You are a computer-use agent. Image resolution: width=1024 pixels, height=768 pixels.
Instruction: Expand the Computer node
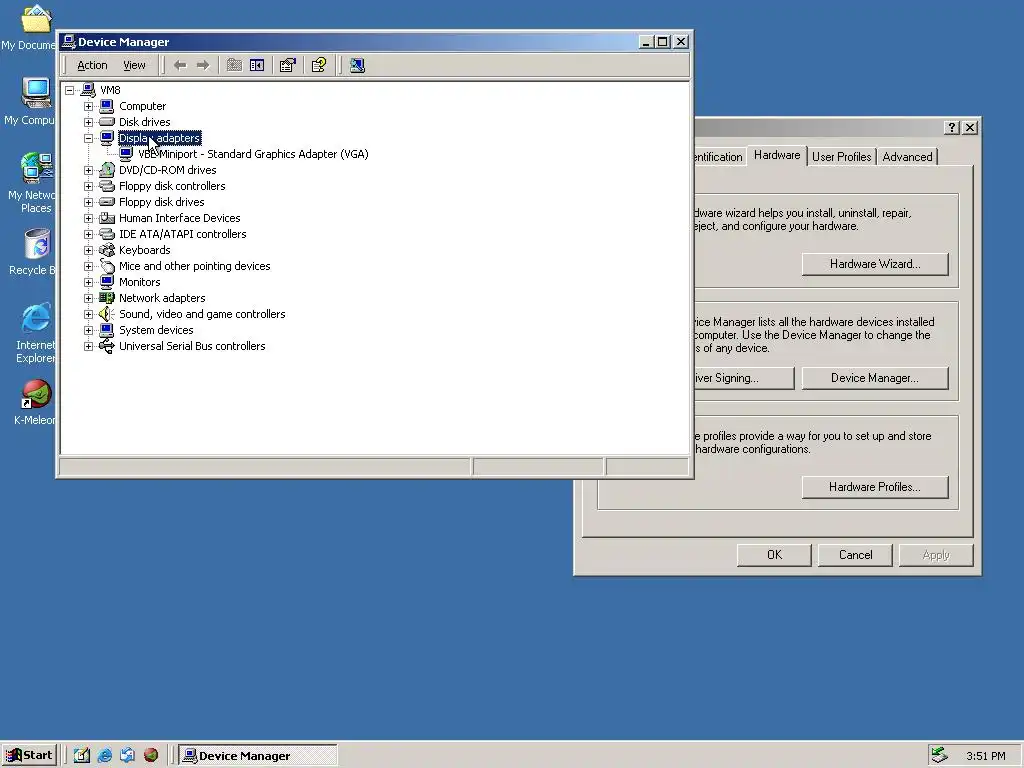[88, 106]
